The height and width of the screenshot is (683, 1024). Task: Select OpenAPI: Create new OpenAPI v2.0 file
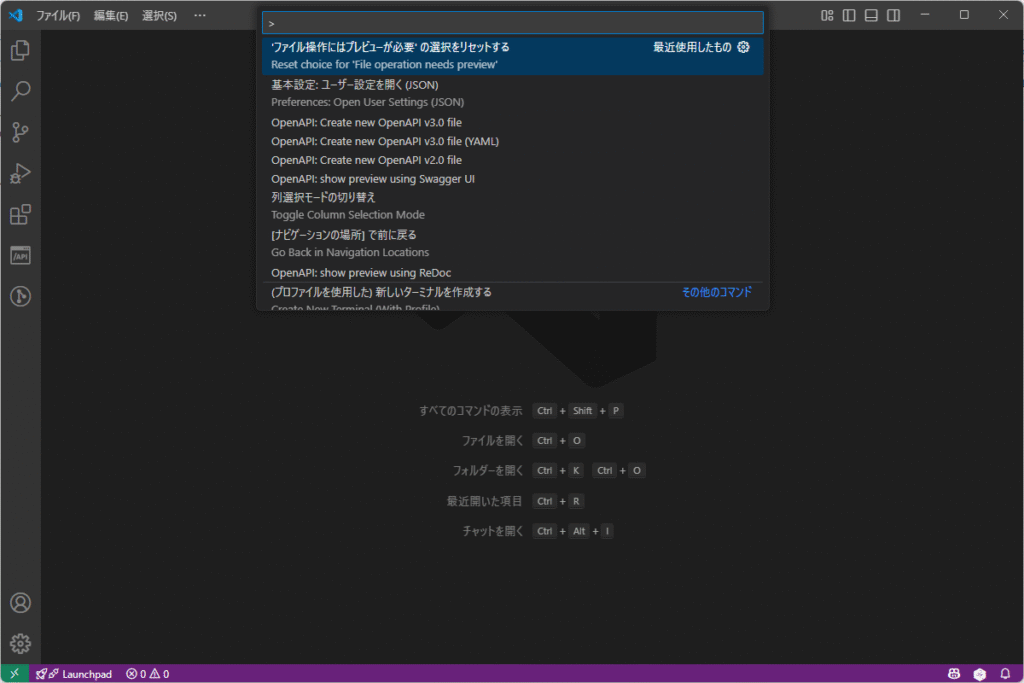pyautogui.click(x=513, y=160)
